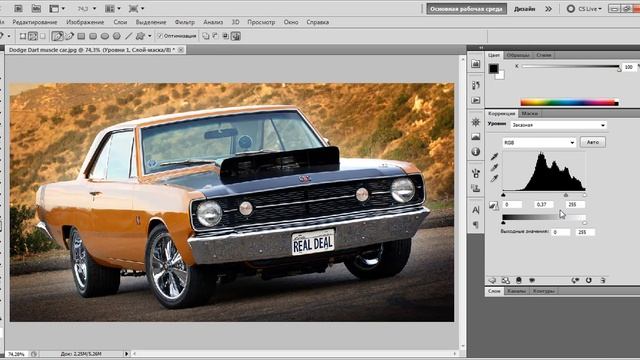The width and height of the screenshot is (640, 360).
Task: Open Mini Bridge from the application bar
Action: [36, 8]
